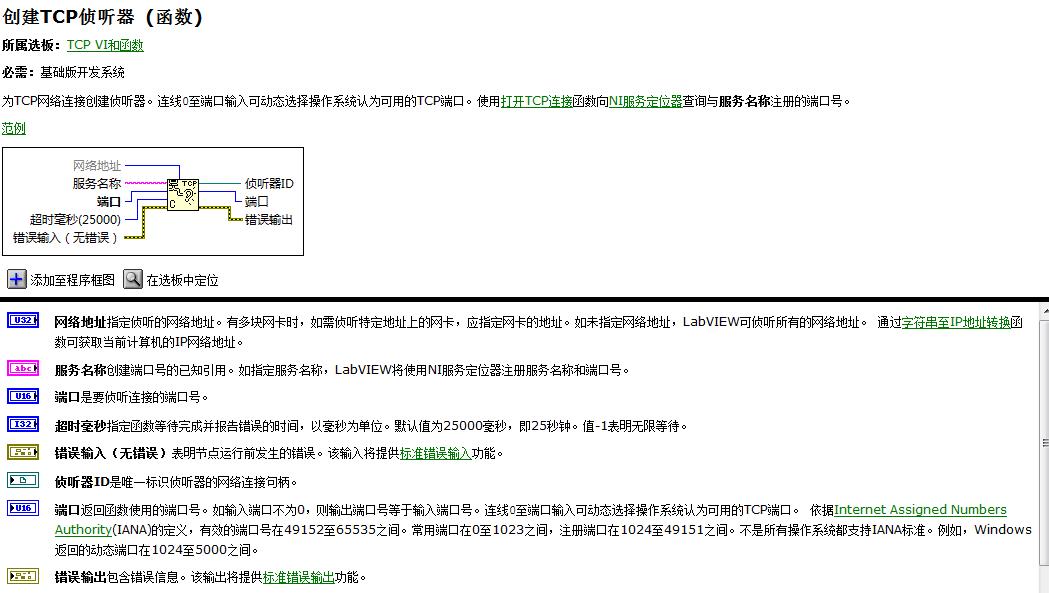Select the U32 网络地址 datatype icon
Viewport: 1049px width, 593px height.
coord(22,322)
